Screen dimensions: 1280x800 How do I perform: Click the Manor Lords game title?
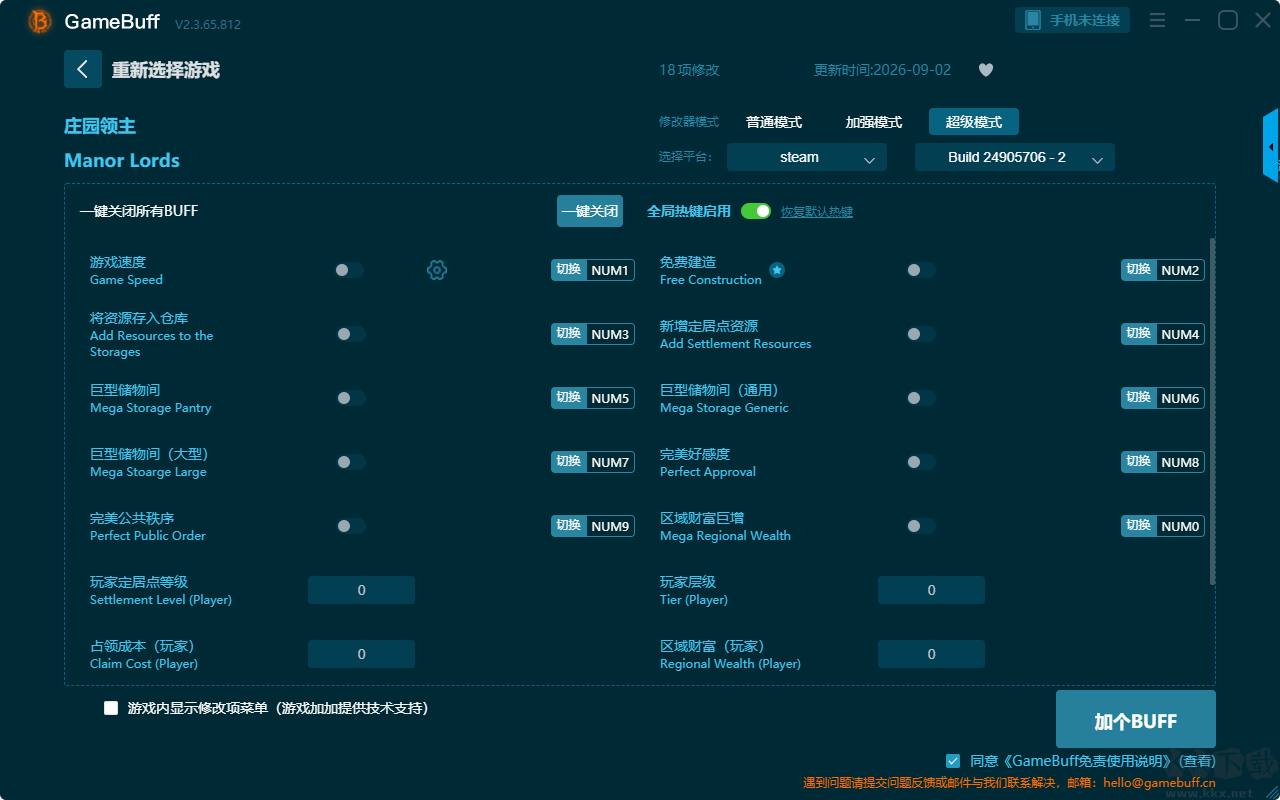pos(122,160)
